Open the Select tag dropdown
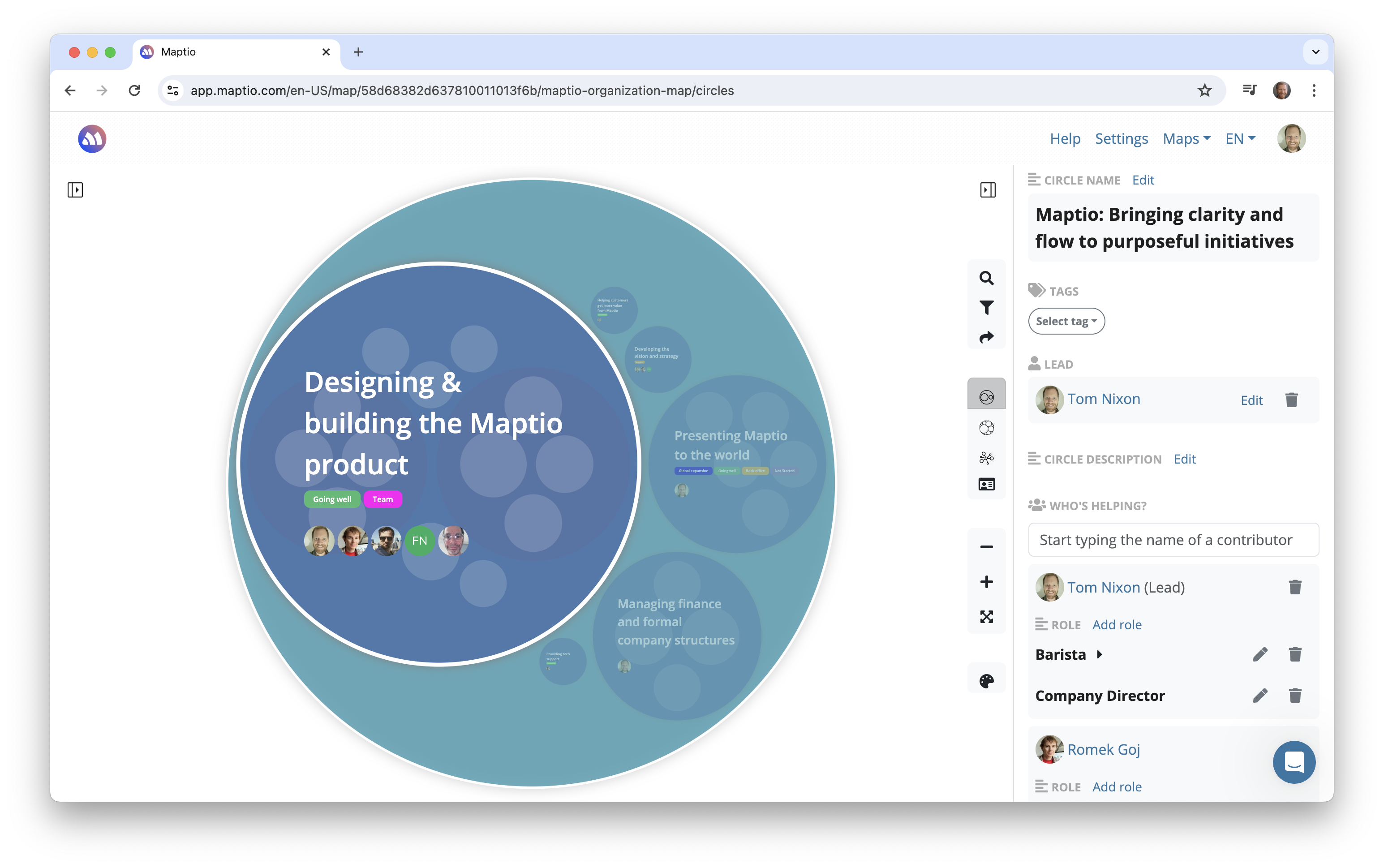This screenshot has height=868, width=1384. (1066, 322)
